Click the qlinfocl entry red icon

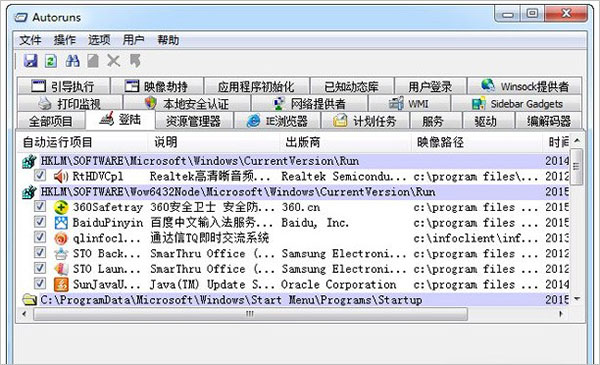(61, 238)
